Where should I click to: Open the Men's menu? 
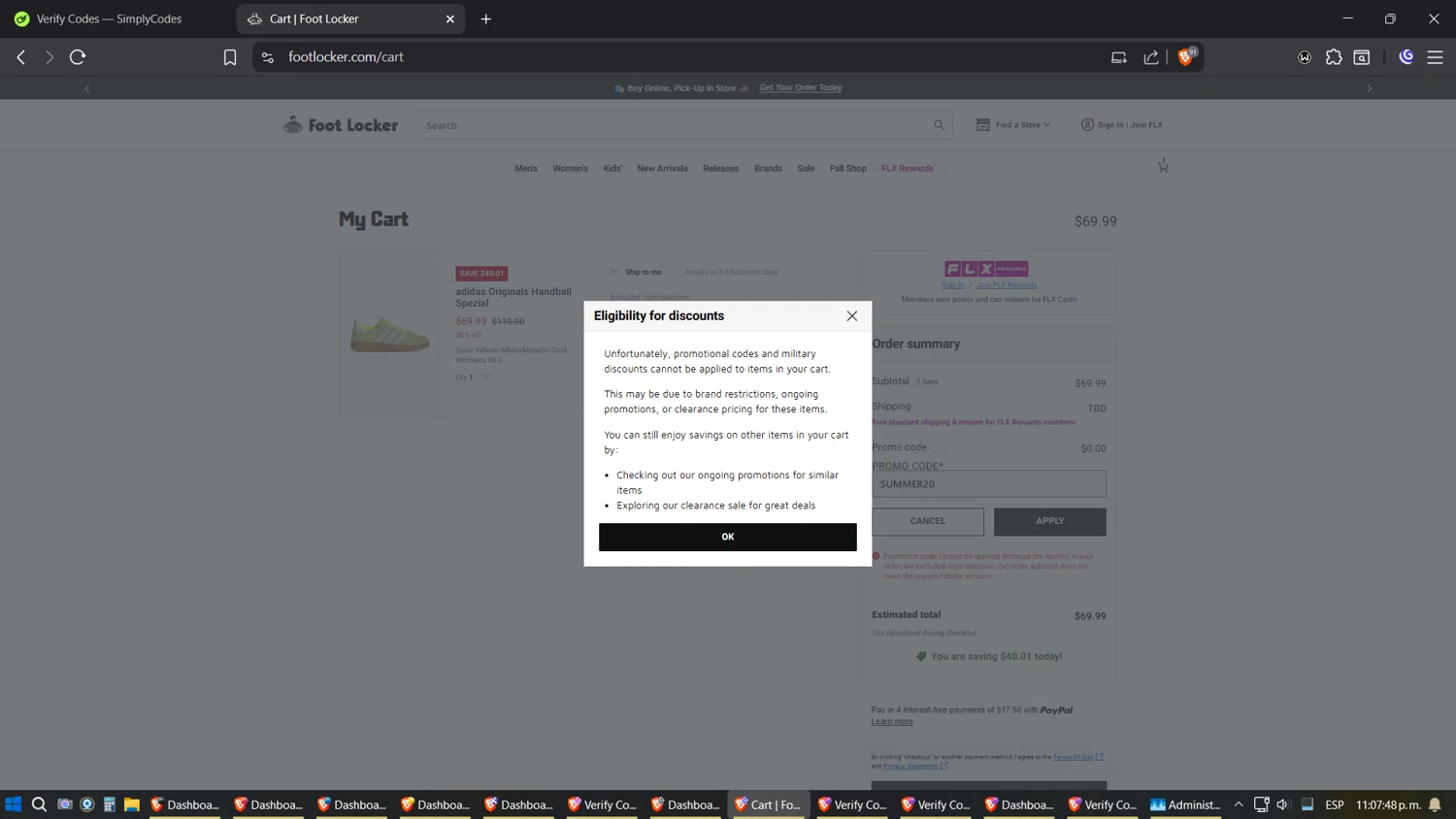[526, 169]
